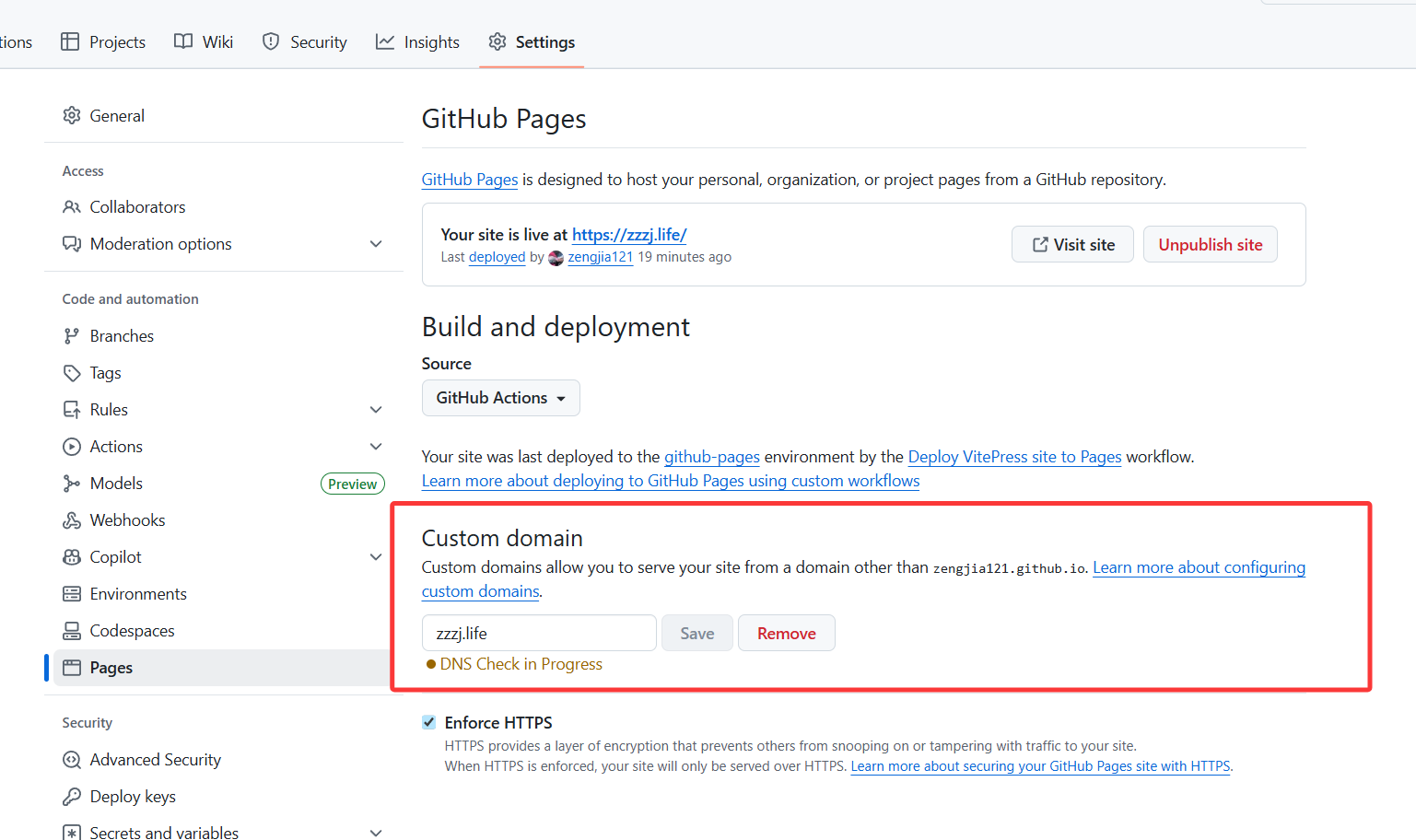Click the Projects table icon
1416x840 pixels.
(70, 41)
